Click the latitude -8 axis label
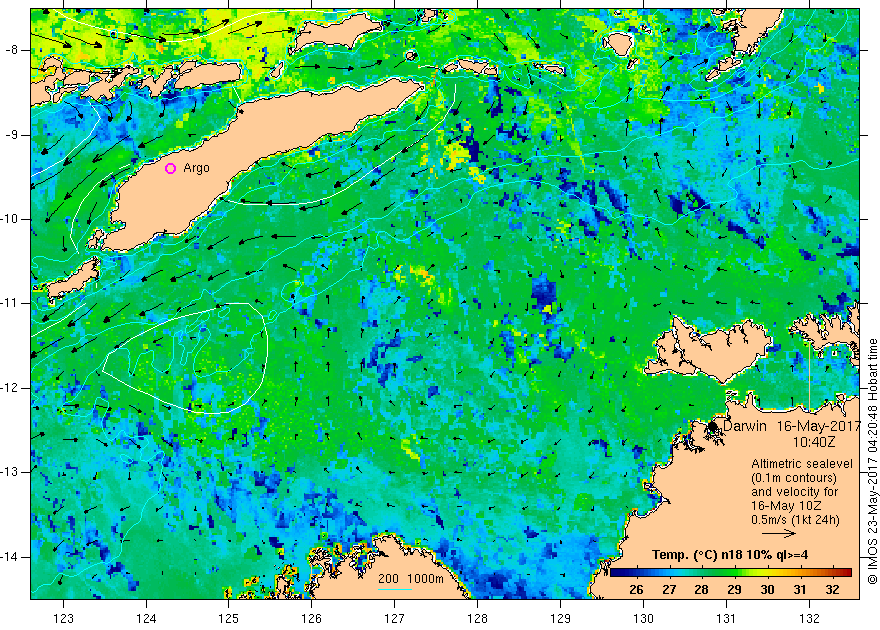The width and height of the screenshot is (880, 630). (x=12, y=50)
